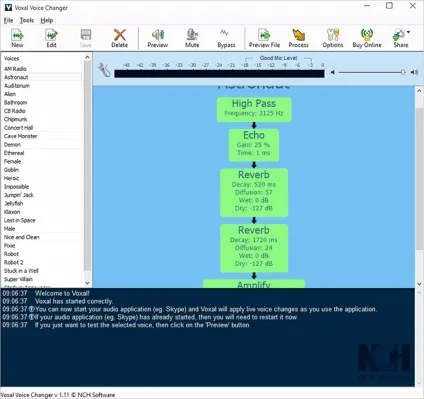
Task: Select the Robot 2 voice
Action: pos(41,262)
